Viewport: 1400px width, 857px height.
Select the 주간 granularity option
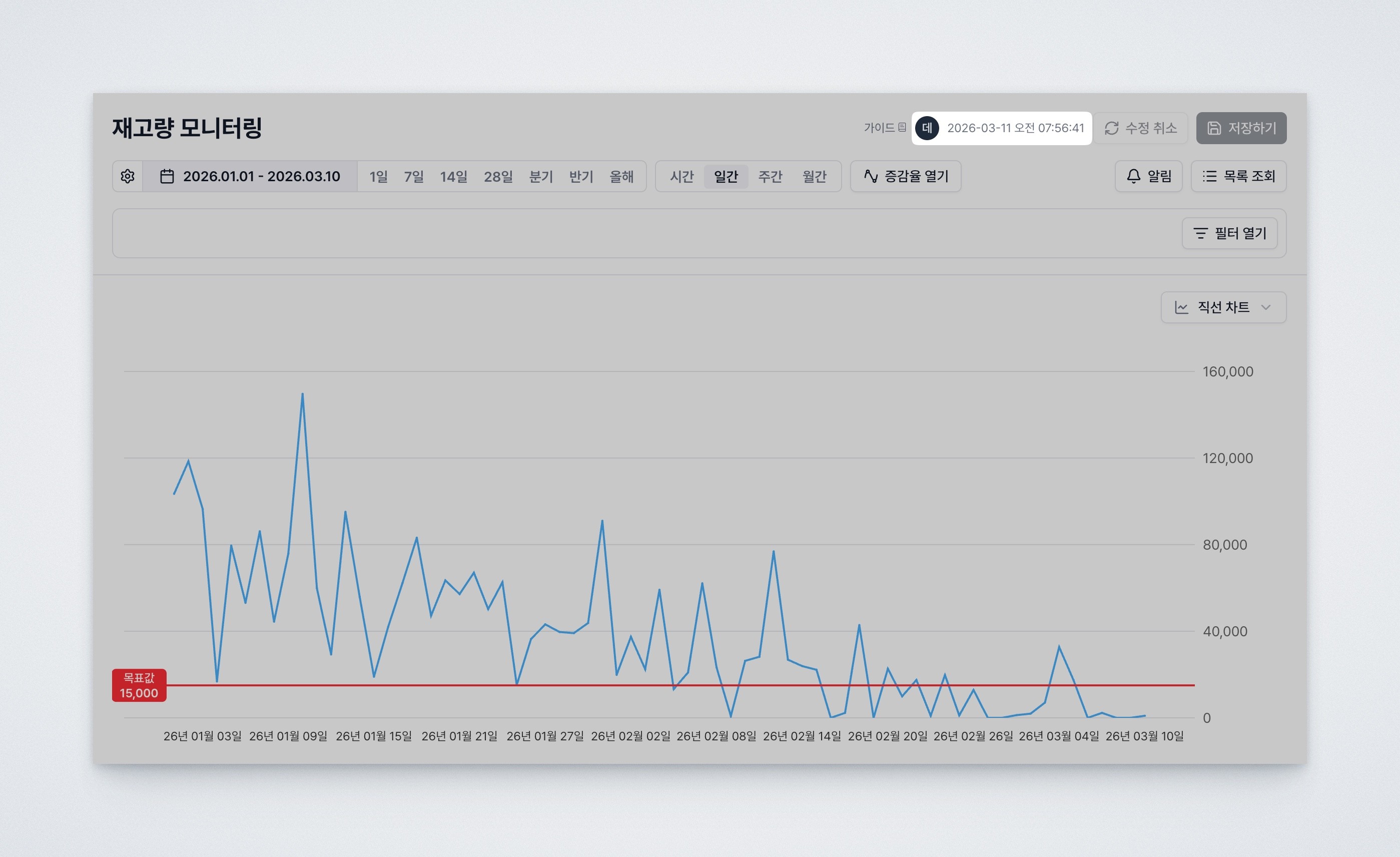click(x=770, y=176)
